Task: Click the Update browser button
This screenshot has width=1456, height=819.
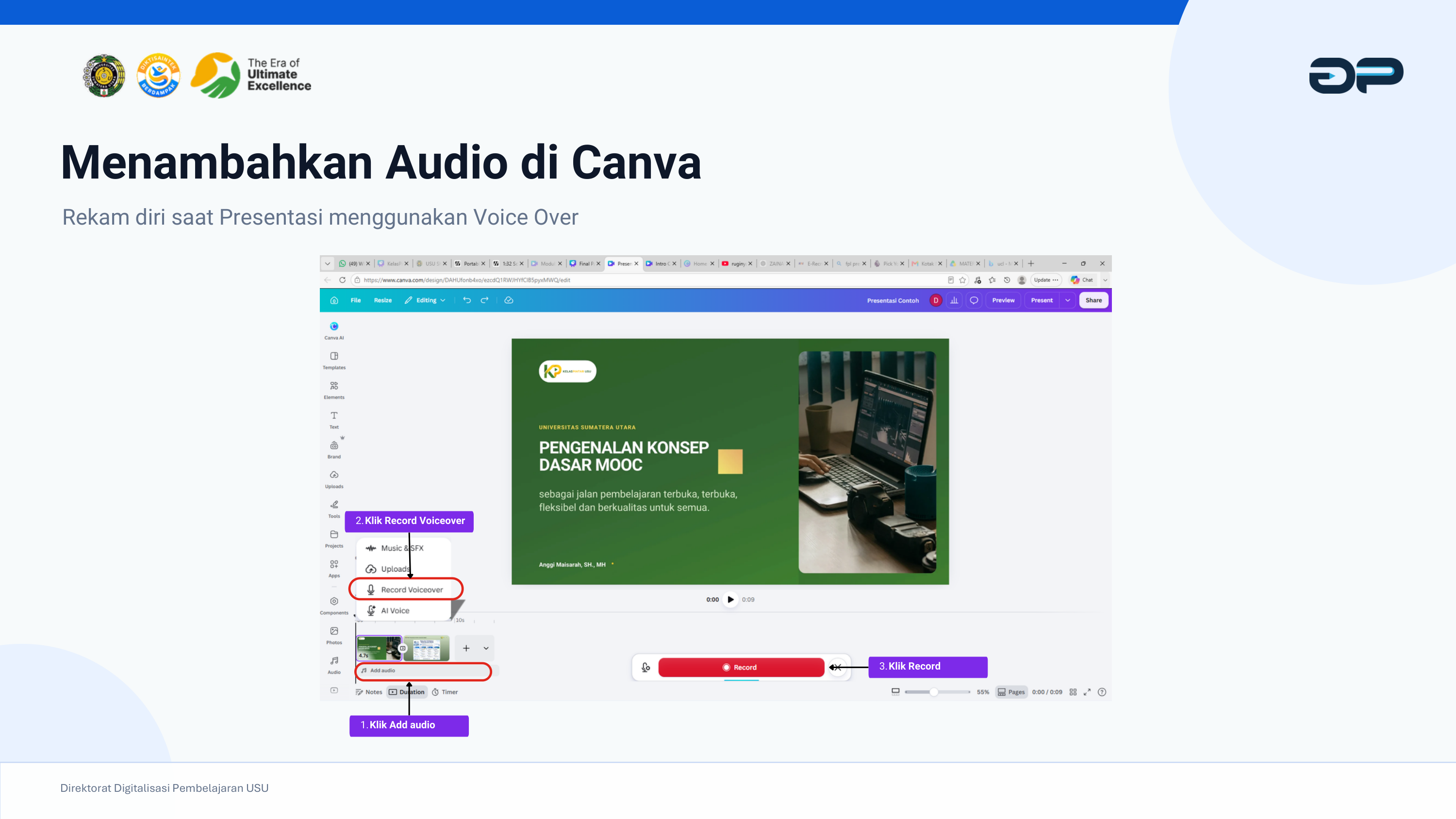Action: [1046, 280]
